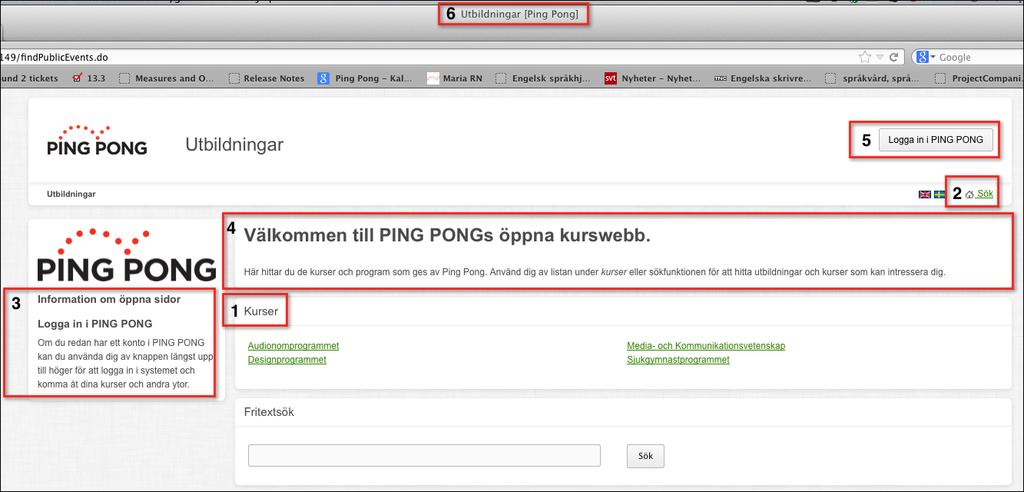This screenshot has height=492, width=1024.
Task: Reload the page with the refresh icon
Action: pos(894,57)
